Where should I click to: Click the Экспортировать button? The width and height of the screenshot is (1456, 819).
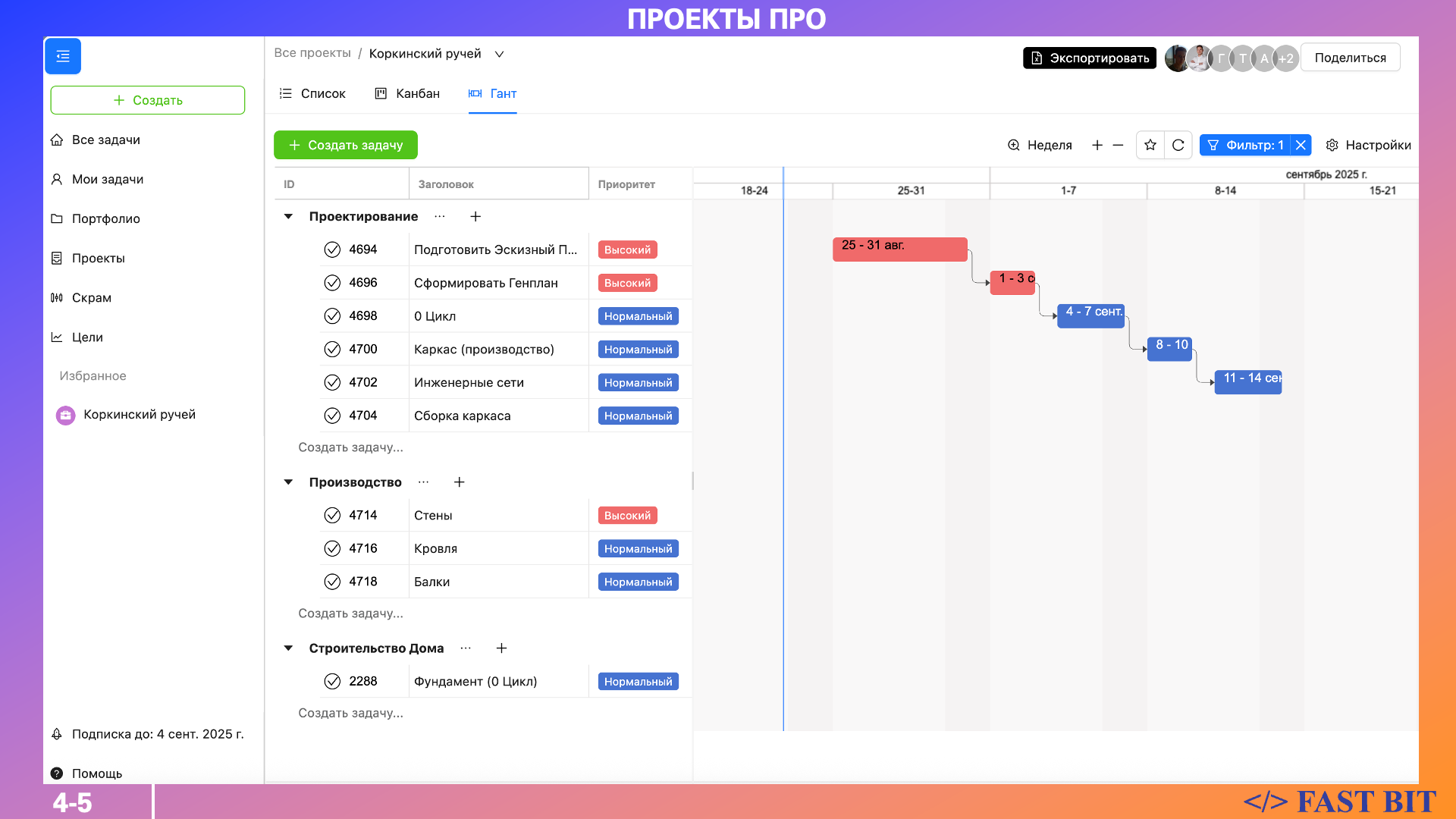click(1089, 58)
